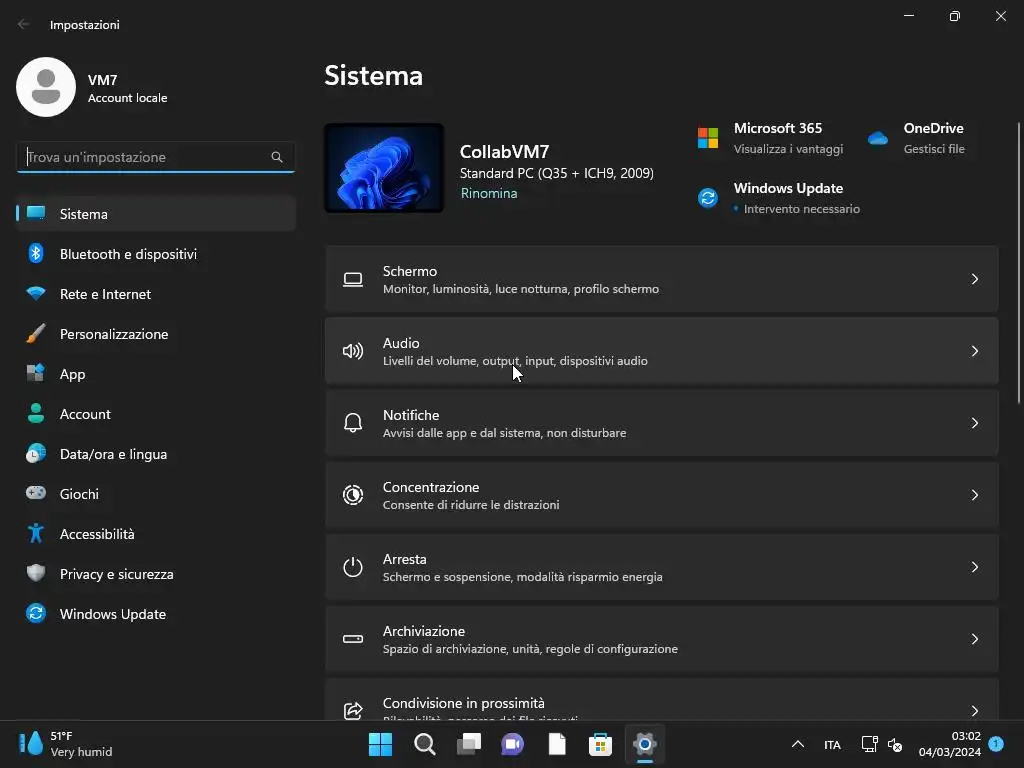Open Rete e Internet section
Screen dimensions: 1024x768
click(156, 294)
